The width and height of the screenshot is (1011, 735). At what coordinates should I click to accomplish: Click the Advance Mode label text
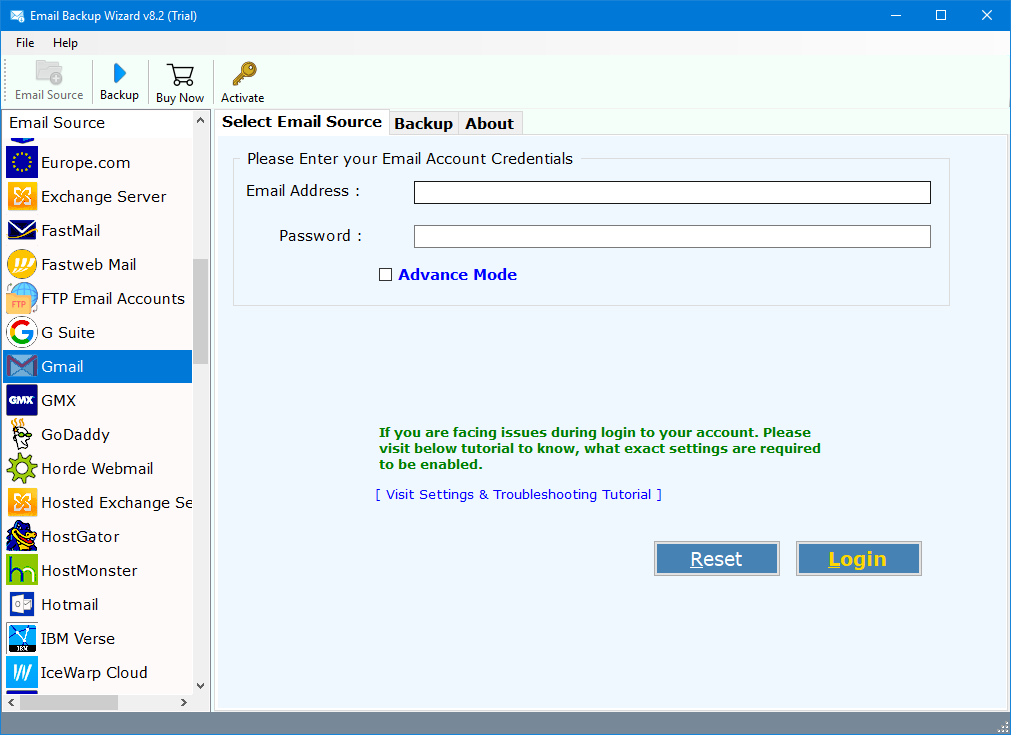tap(457, 275)
